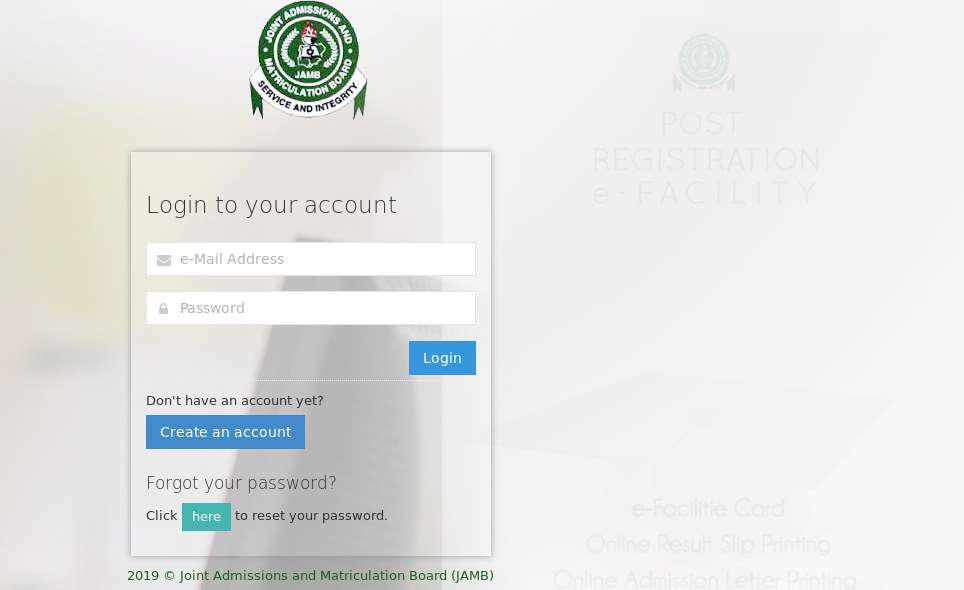Submit the form with the Login button
The height and width of the screenshot is (590, 964).
pos(442,358)
